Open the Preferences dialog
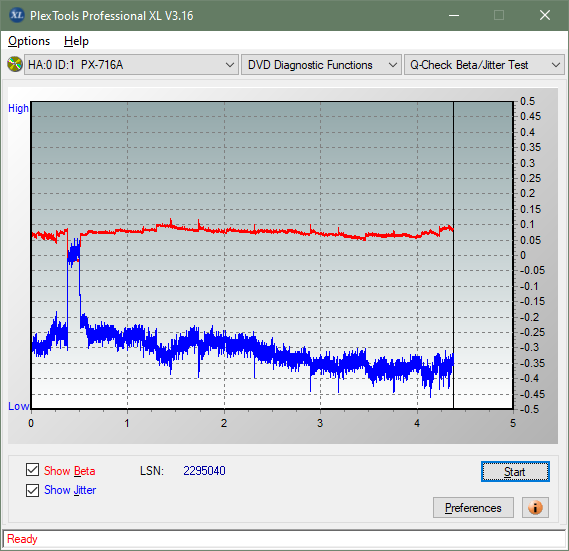The height and width of the screenshot is (551, 569). click(x=473, y=507)
